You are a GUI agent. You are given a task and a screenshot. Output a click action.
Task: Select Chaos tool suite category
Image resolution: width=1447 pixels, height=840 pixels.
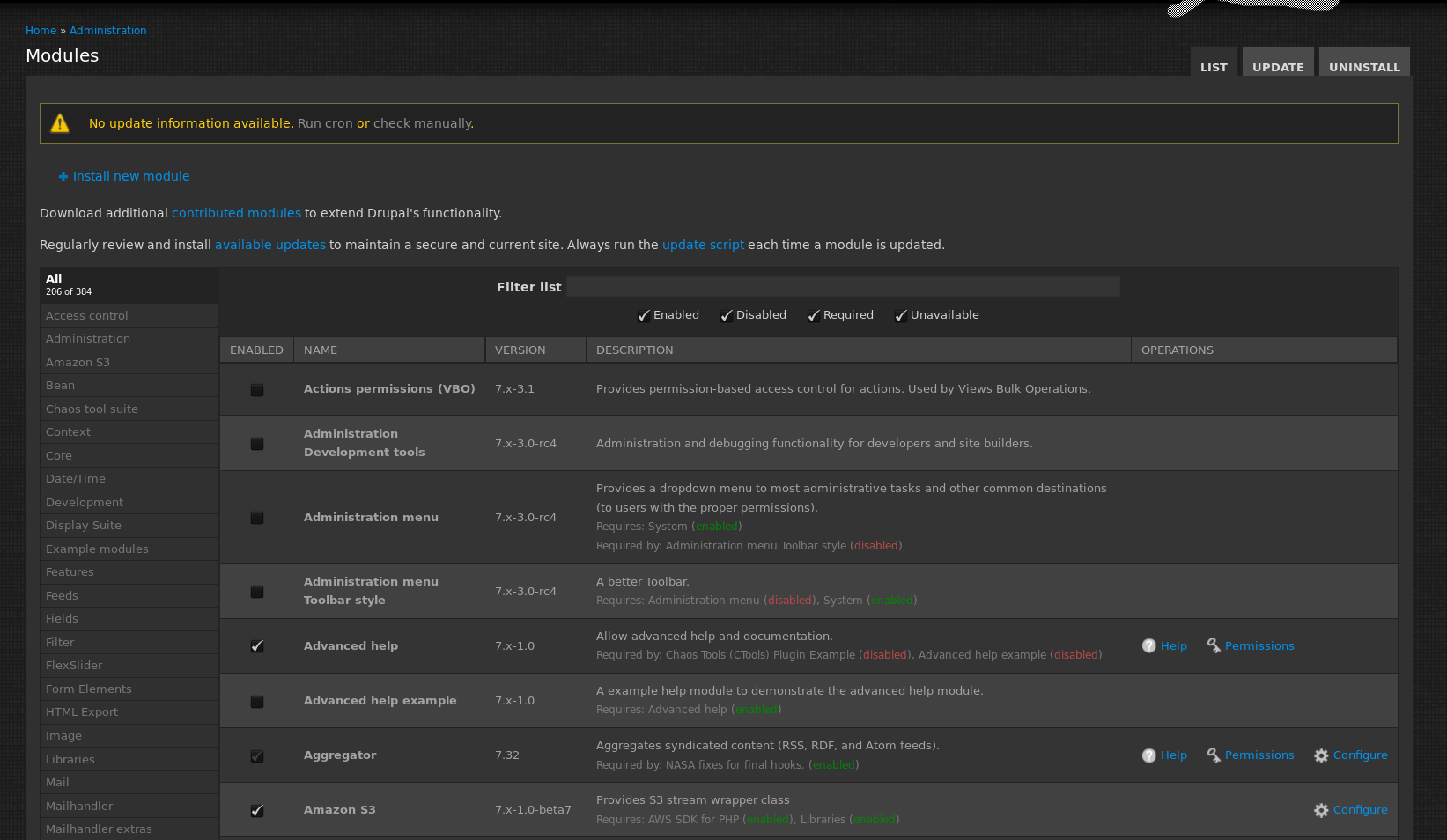pos(129,409)
